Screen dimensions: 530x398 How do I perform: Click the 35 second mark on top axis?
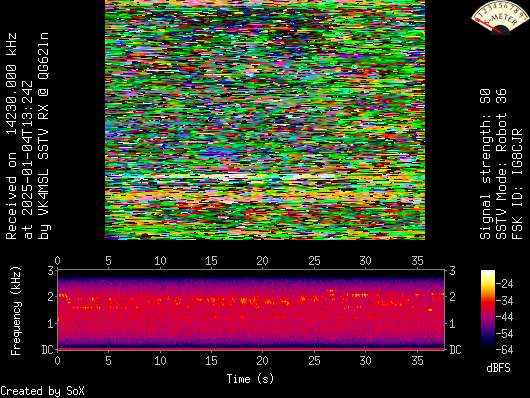pos(417,261)
